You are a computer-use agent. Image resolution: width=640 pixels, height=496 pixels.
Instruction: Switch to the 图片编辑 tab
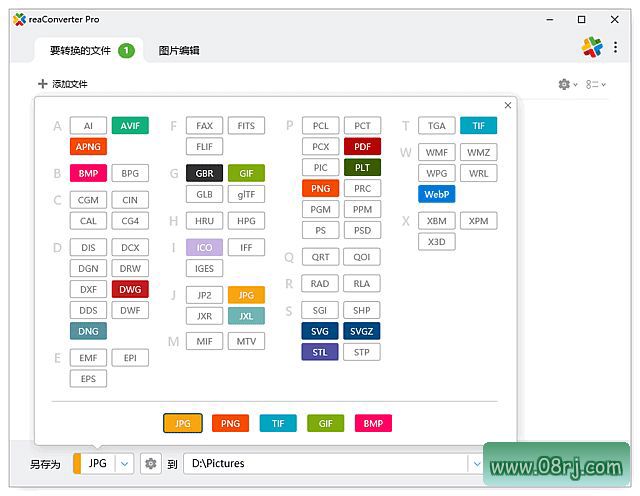coord(179,50)
